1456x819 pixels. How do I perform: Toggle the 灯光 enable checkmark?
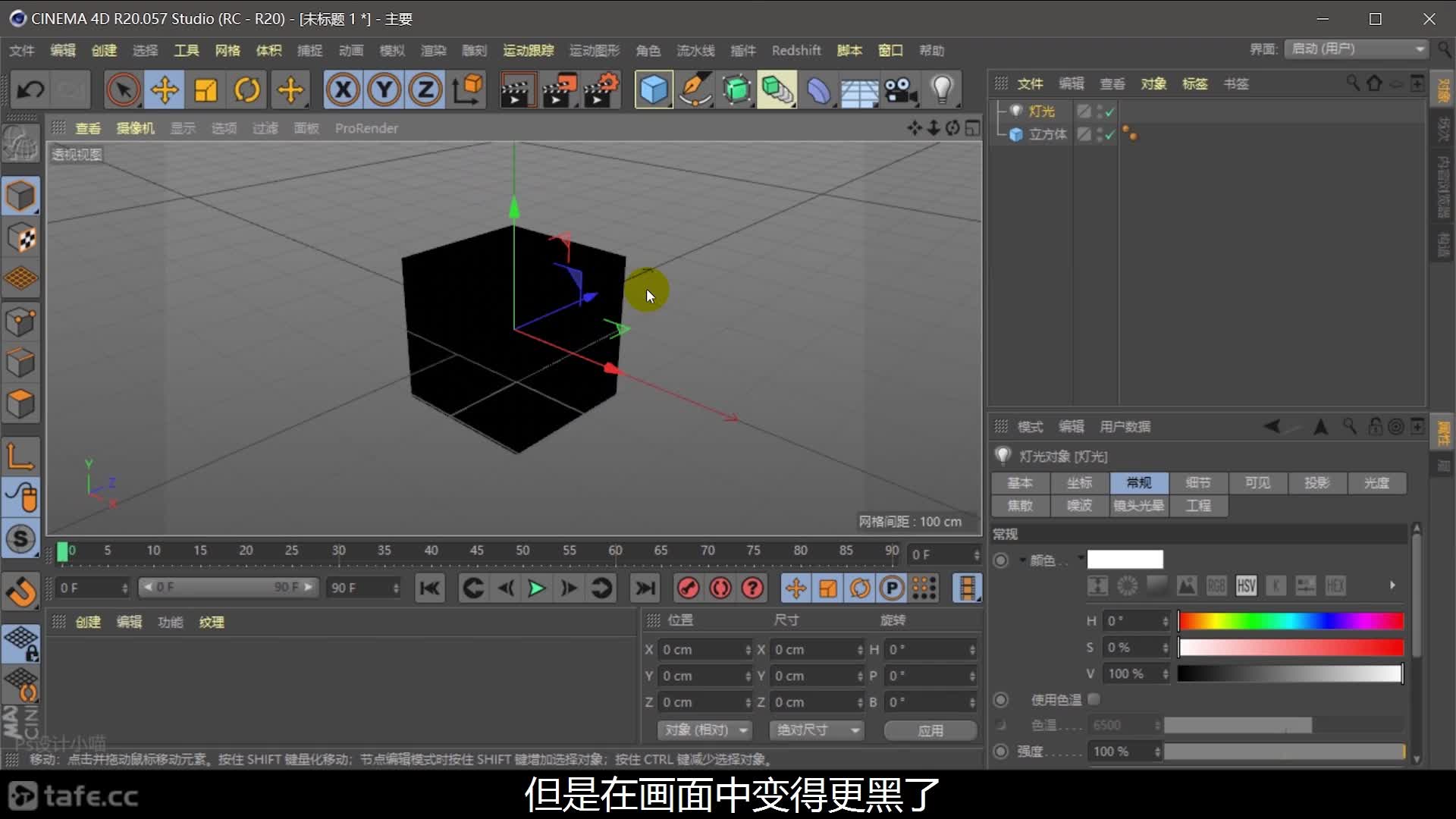[1110, 112]
